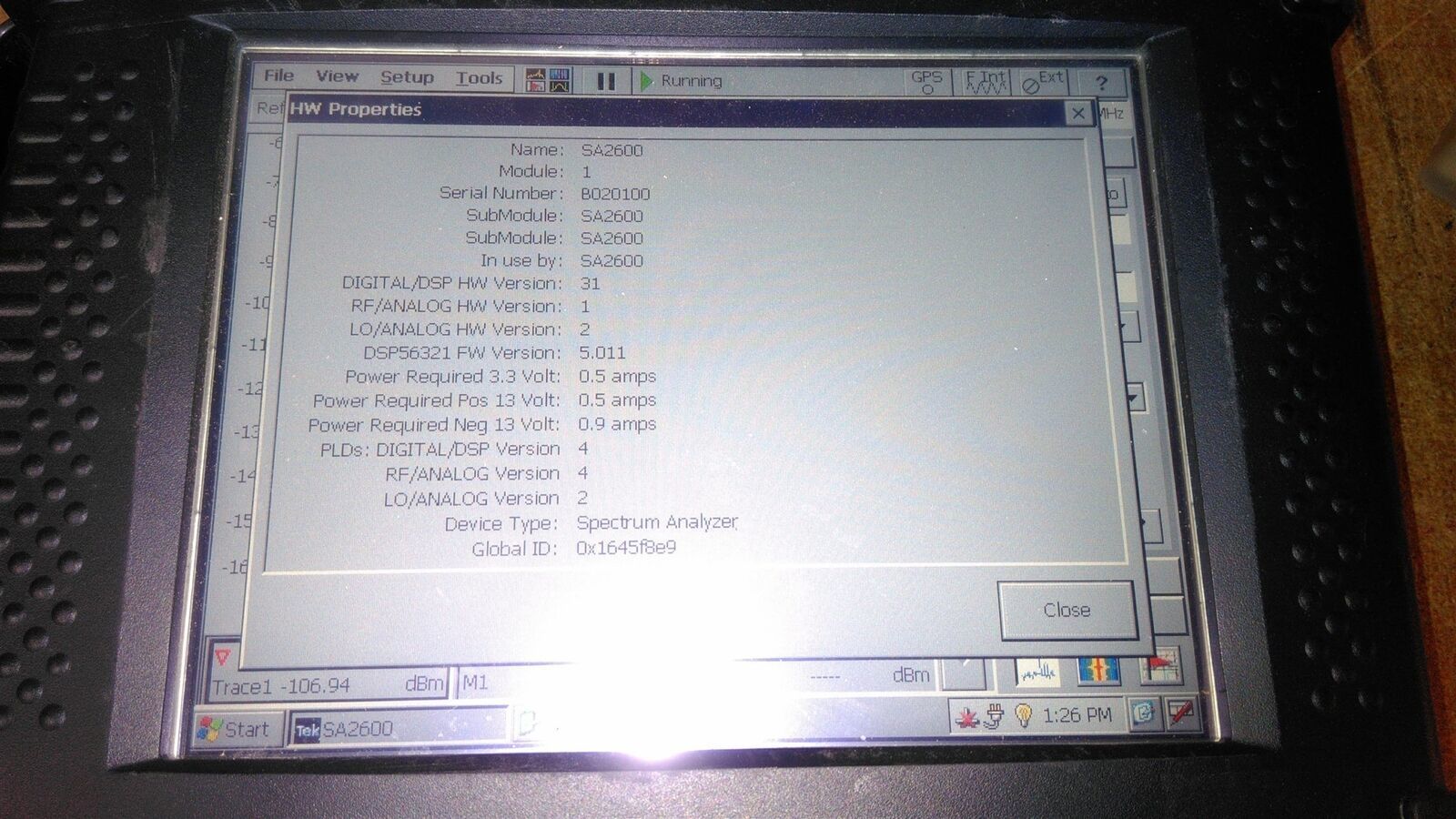Click the light bulb backlight tray icon
This screenshot has width=1456, height=819.
point(1024,716)
